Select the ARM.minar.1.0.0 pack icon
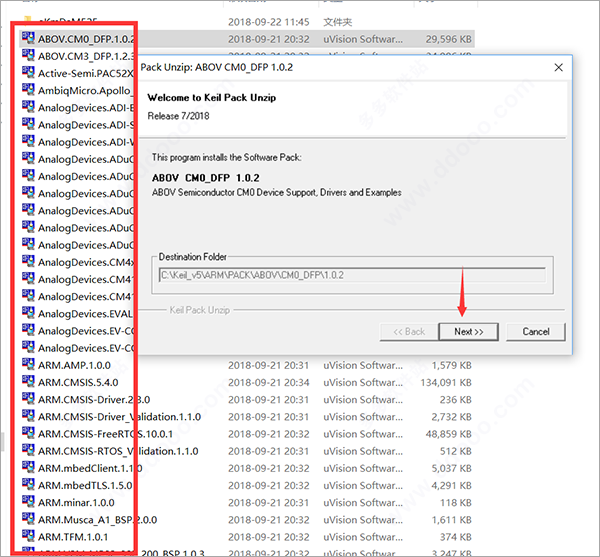The height and width of the screenshot is (557, 600). (x=28, y=502)
